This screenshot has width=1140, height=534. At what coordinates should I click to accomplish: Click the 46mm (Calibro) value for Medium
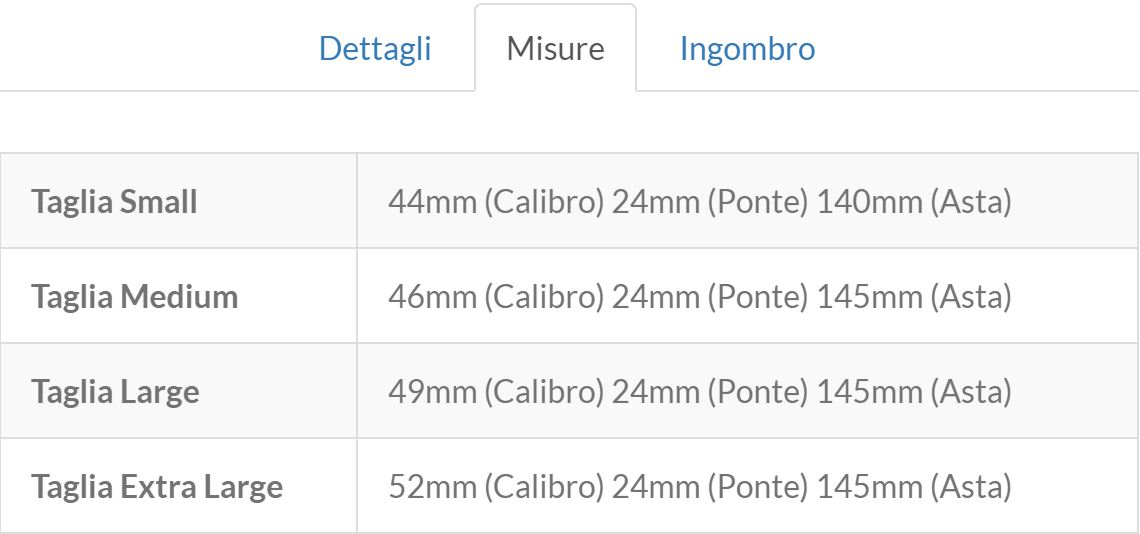(495, 297)
